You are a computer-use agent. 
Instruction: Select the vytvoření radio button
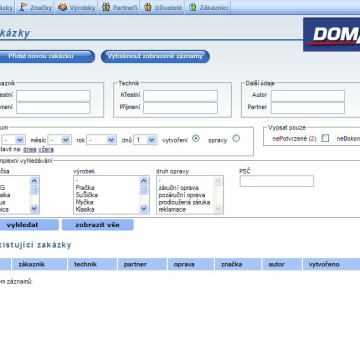[x=196, y=138]
